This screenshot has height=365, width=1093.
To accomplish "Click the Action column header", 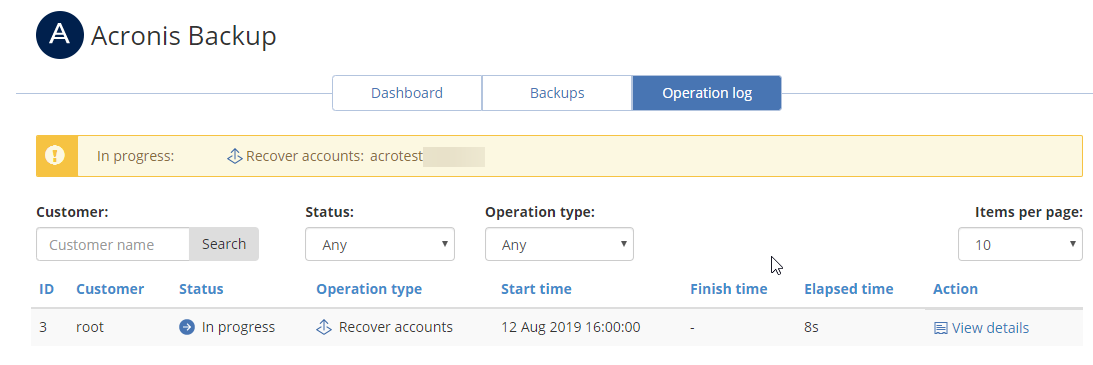I will [955, 289].
